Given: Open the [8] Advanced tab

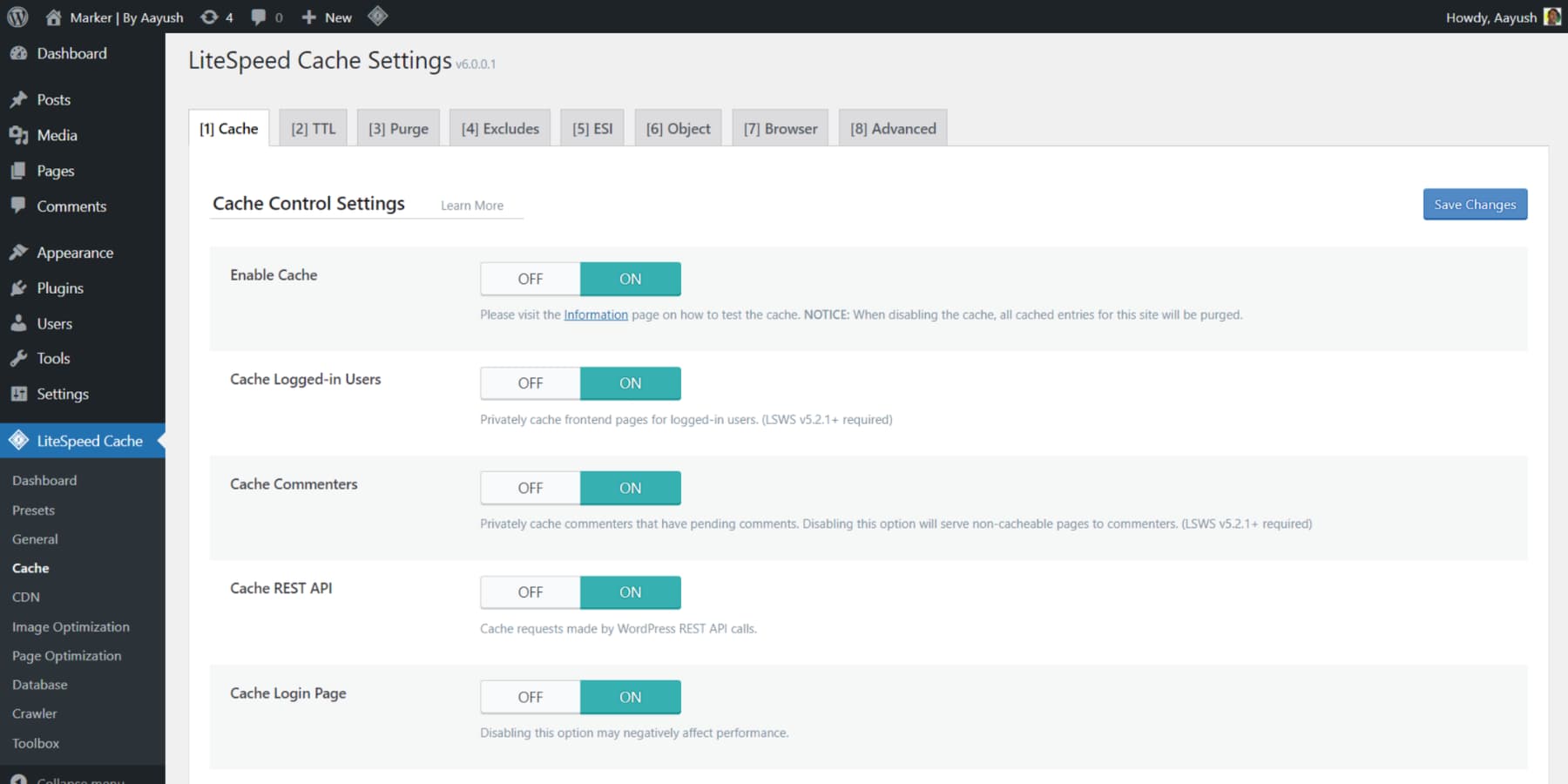Looking at the screenshot, I should pyautogui.click(x=892, y=127).
